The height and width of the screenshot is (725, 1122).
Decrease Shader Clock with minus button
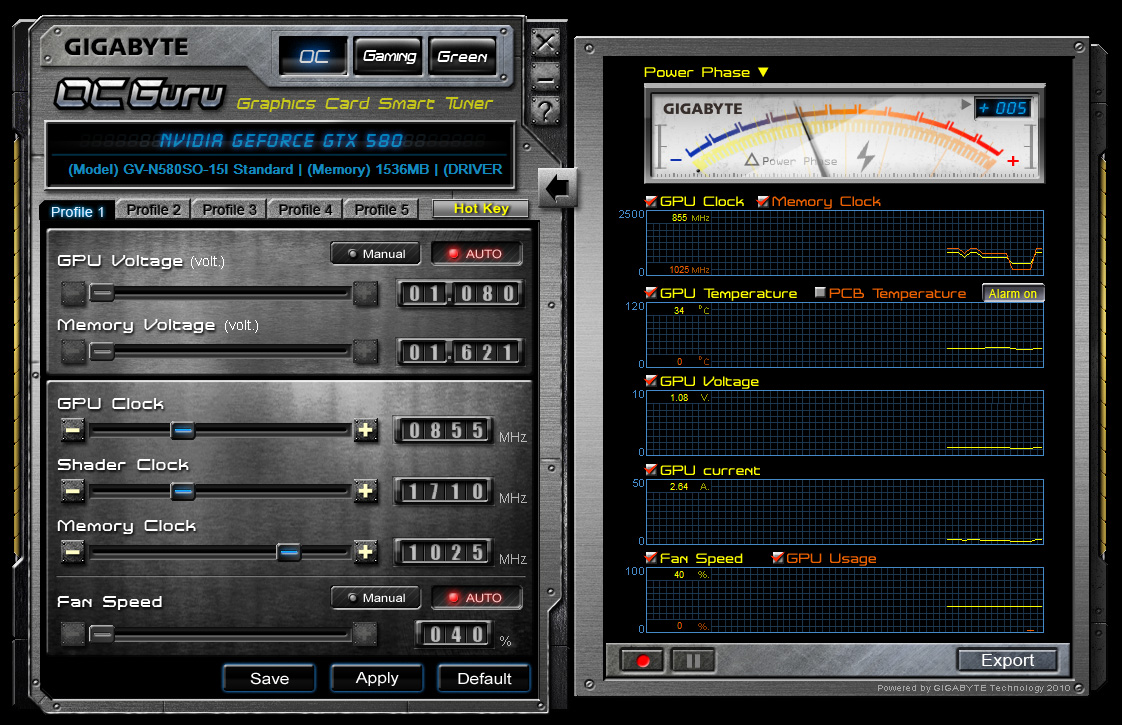coord(72,491)
